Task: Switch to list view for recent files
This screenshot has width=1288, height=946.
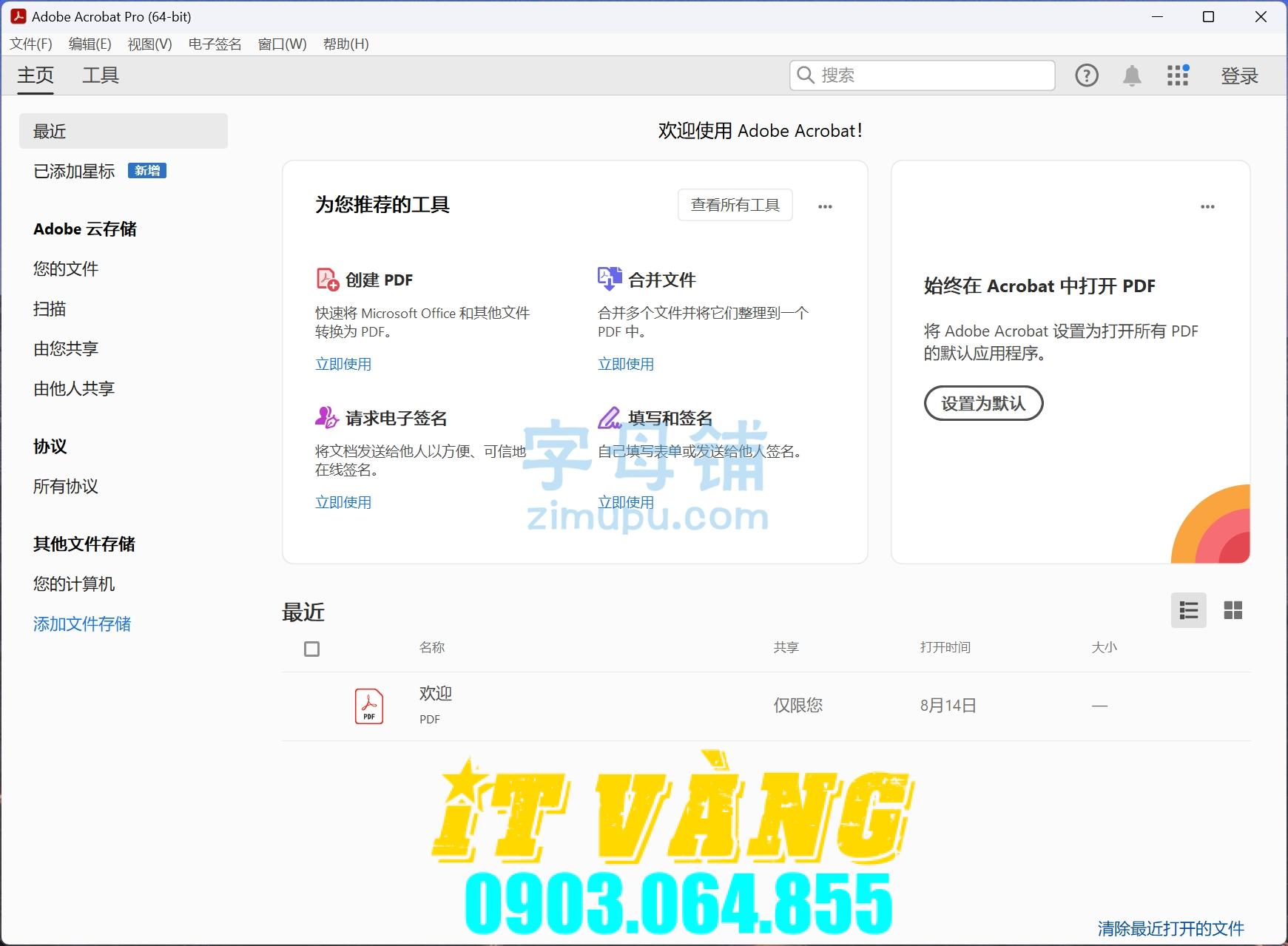Action: [1188, 610]
